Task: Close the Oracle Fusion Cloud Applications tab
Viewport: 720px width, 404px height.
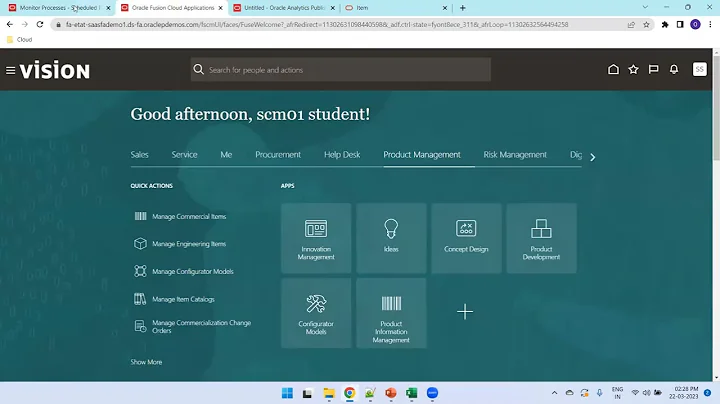Action: [220, 8]
